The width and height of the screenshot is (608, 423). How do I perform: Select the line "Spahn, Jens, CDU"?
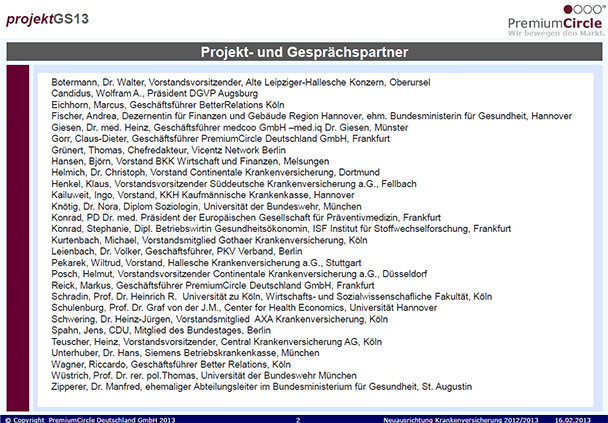(x=161, y=330)
